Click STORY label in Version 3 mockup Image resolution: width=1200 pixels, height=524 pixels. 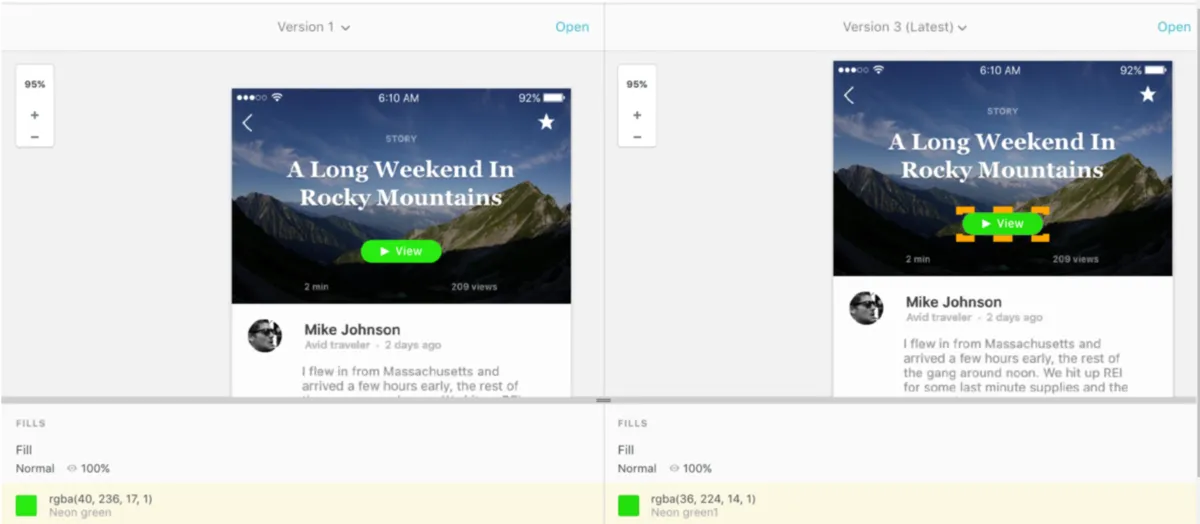pos(1002,111)
